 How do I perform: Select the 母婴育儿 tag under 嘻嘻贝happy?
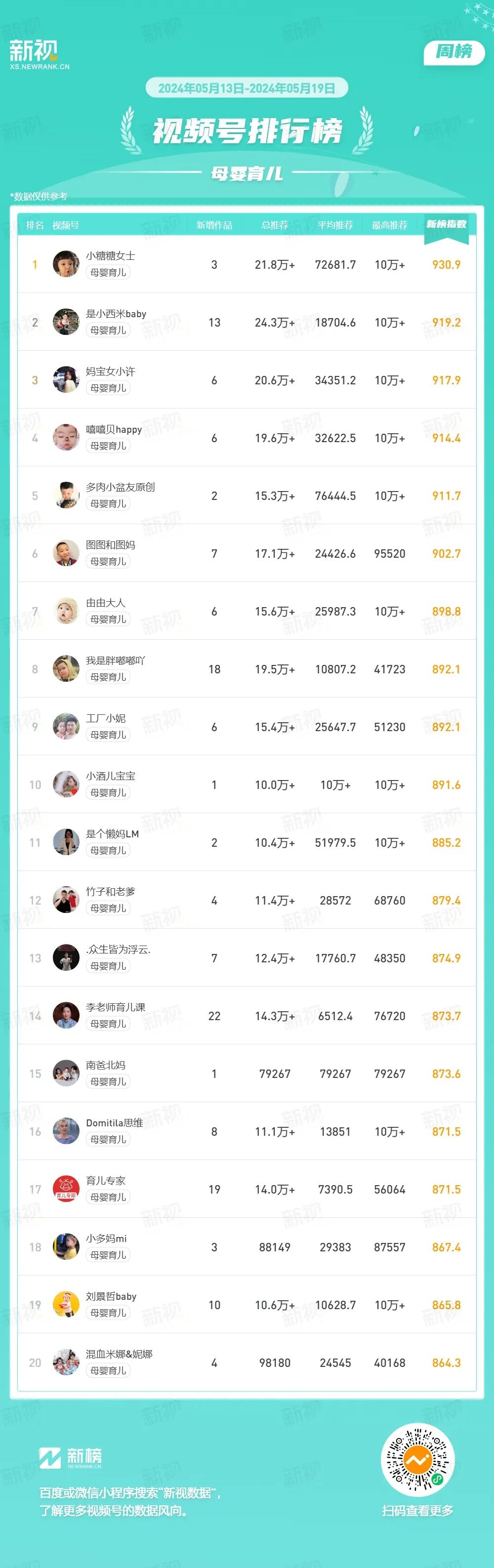[108, 446]
